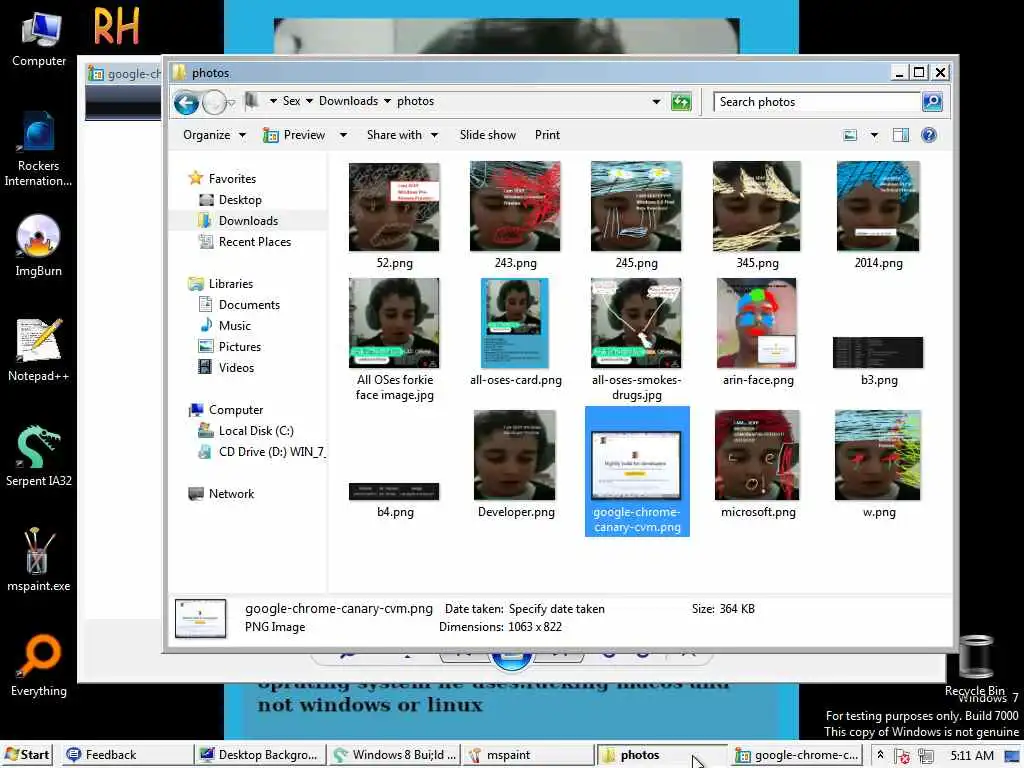Open Computer desktop icon
Image resolution: width=1024 pixels, height=768 pixels.
click(39, 40)
